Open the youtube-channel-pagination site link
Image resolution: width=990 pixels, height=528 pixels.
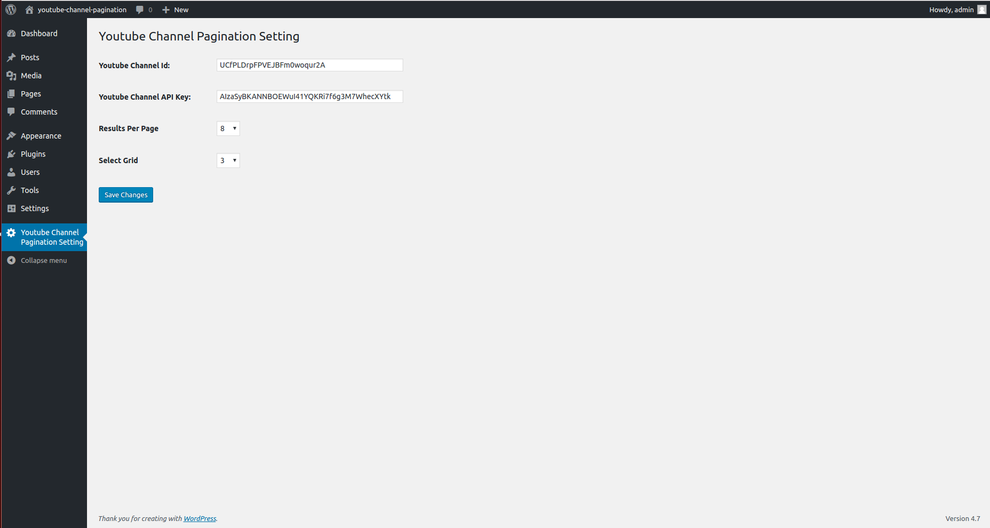[81, 9]
